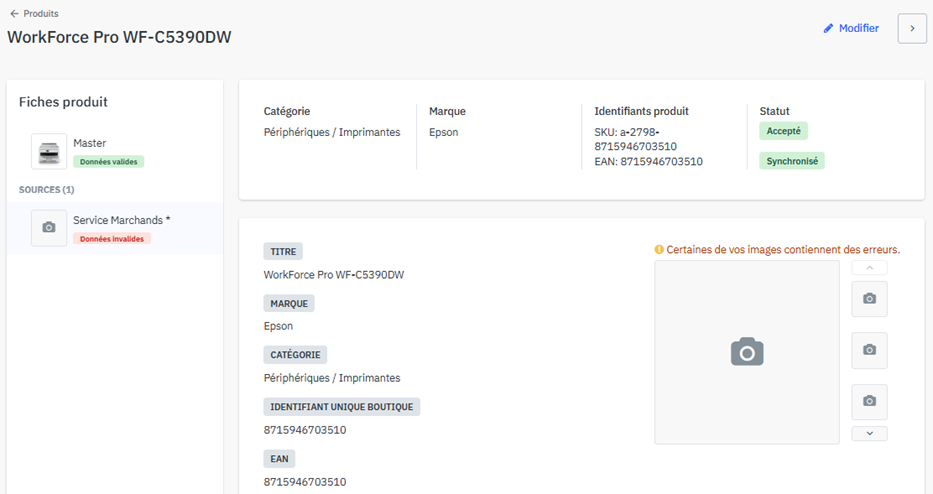Return to the Produits list
This screenshot has width=933, height=494.
40,14
